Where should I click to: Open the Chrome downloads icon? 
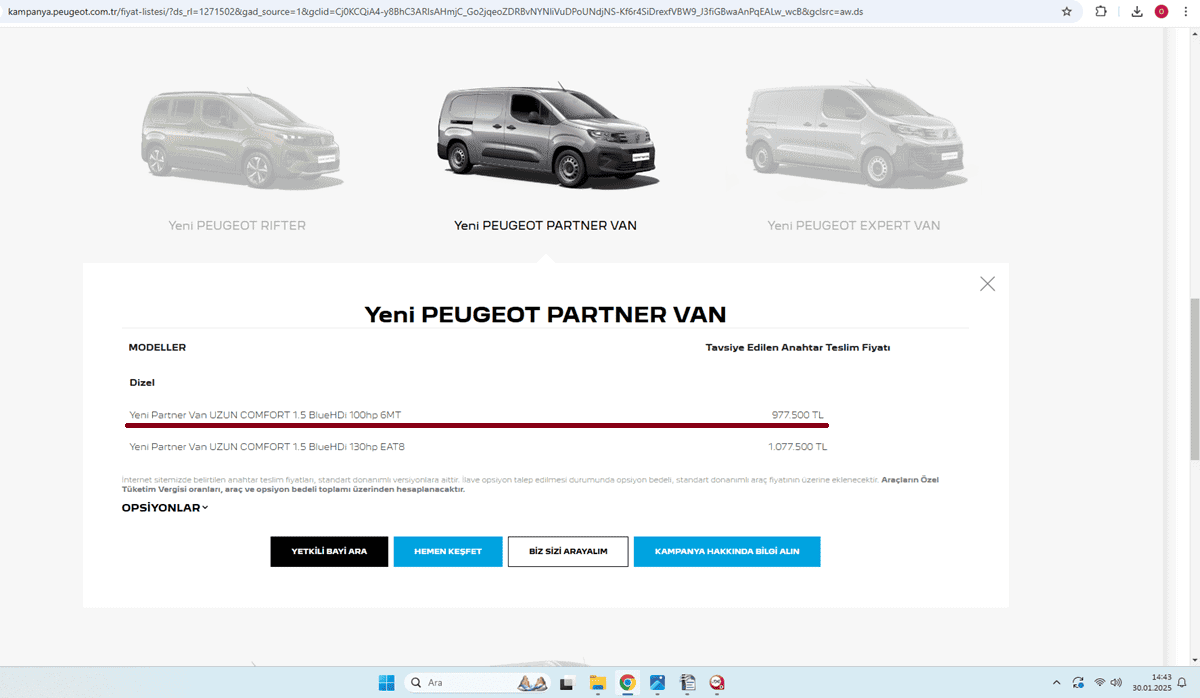[1137, 12]
